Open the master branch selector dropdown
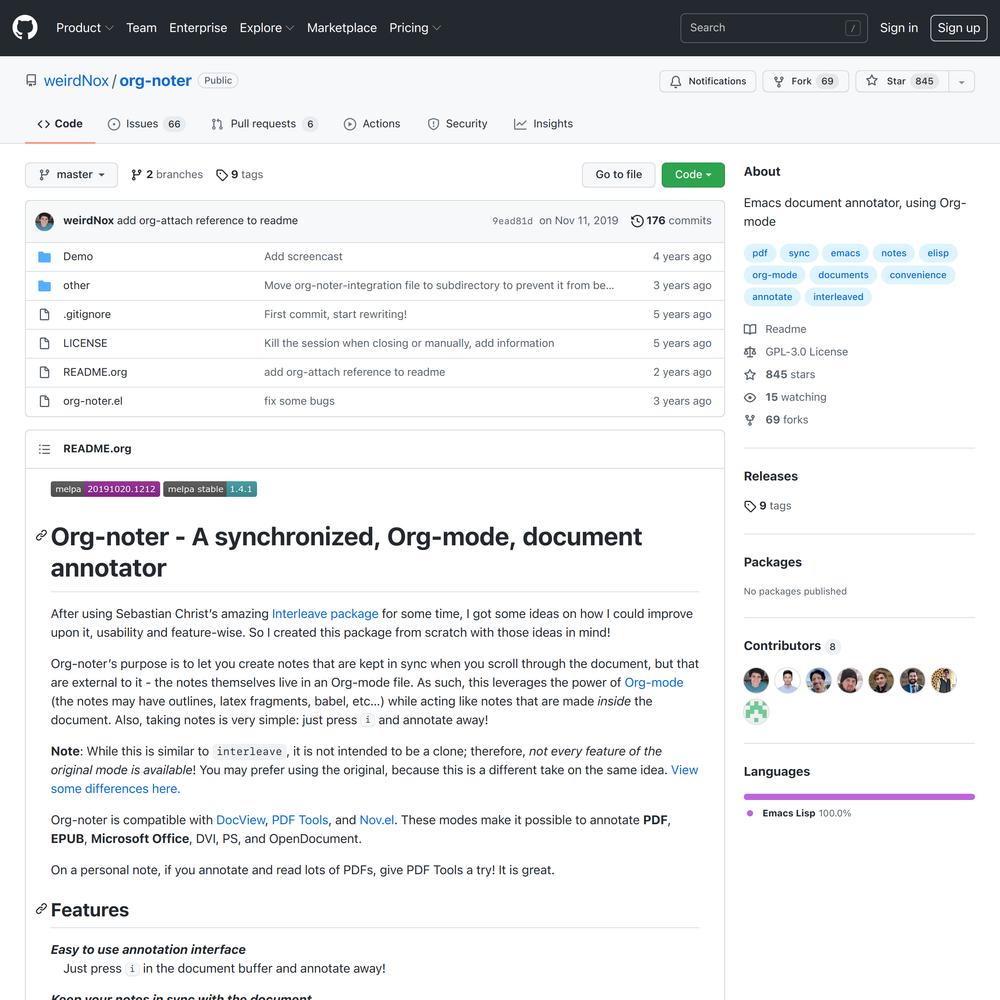Viewport: 1000px width, 1000px height. (71, 175)
